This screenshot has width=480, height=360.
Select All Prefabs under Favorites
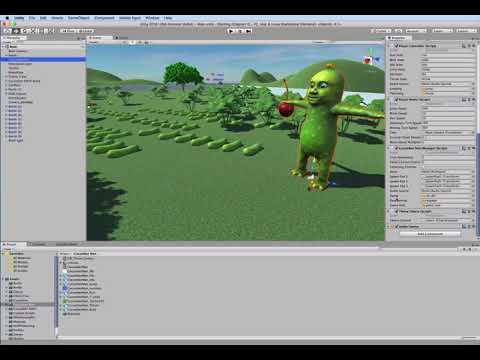pyautogui.click(x=21, y=267)
